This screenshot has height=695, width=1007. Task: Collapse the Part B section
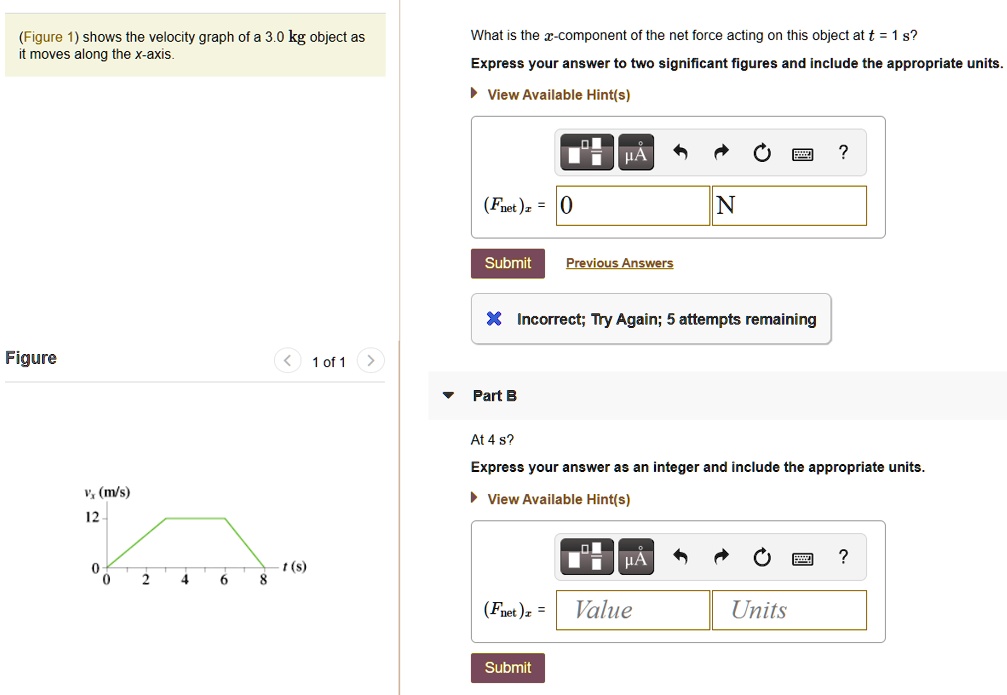click(448, 395)
